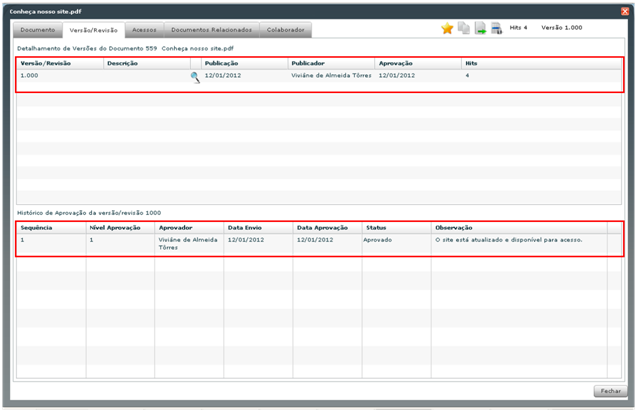Click the Sequência column header
Image resolution: width=637 pixels, height=412 pixels.
(x=51, y=228)
